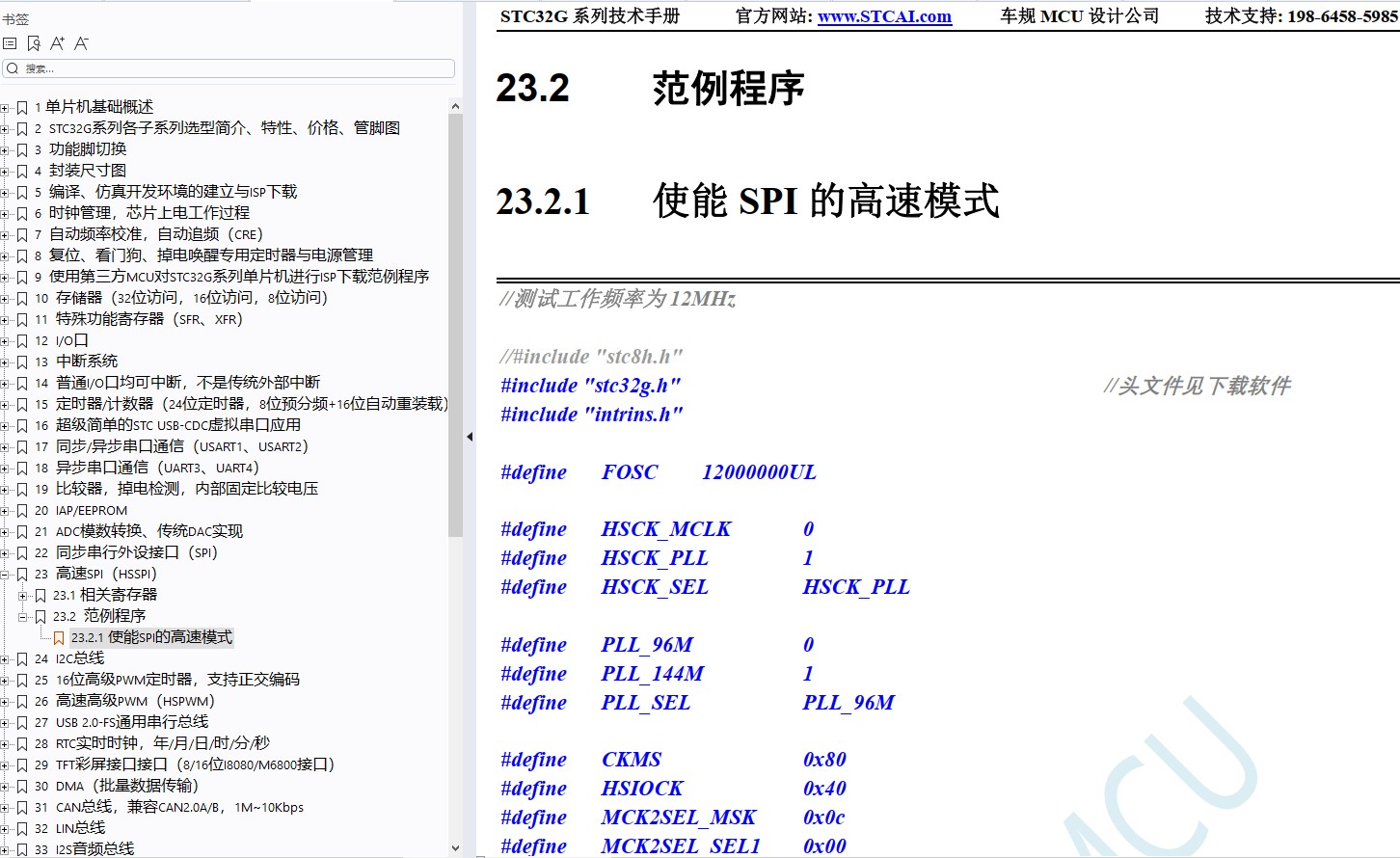Click the header text 技术支持: 198-6458-5985
Image resolution: width=1400 pixels, height=858 pixels.
pos(1302,16)
